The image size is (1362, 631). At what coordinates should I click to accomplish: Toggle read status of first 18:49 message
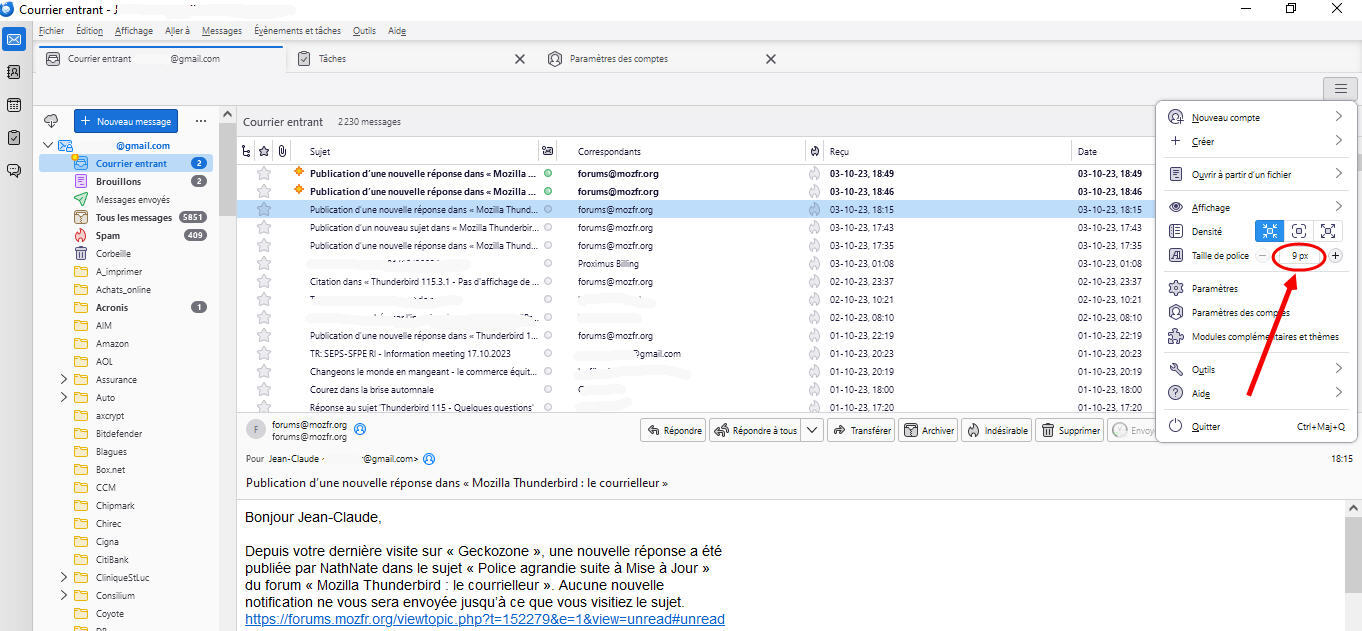click(x=547, y=174)
